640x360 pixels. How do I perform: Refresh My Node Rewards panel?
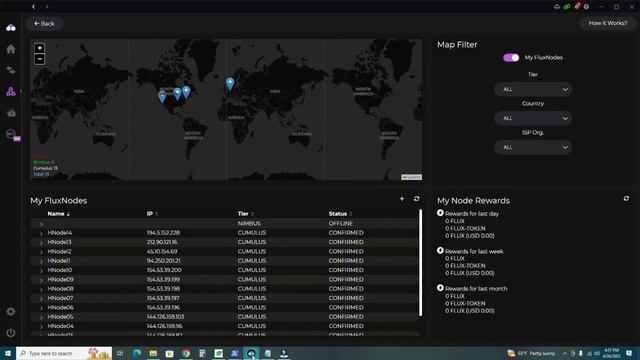click(626, 199)
